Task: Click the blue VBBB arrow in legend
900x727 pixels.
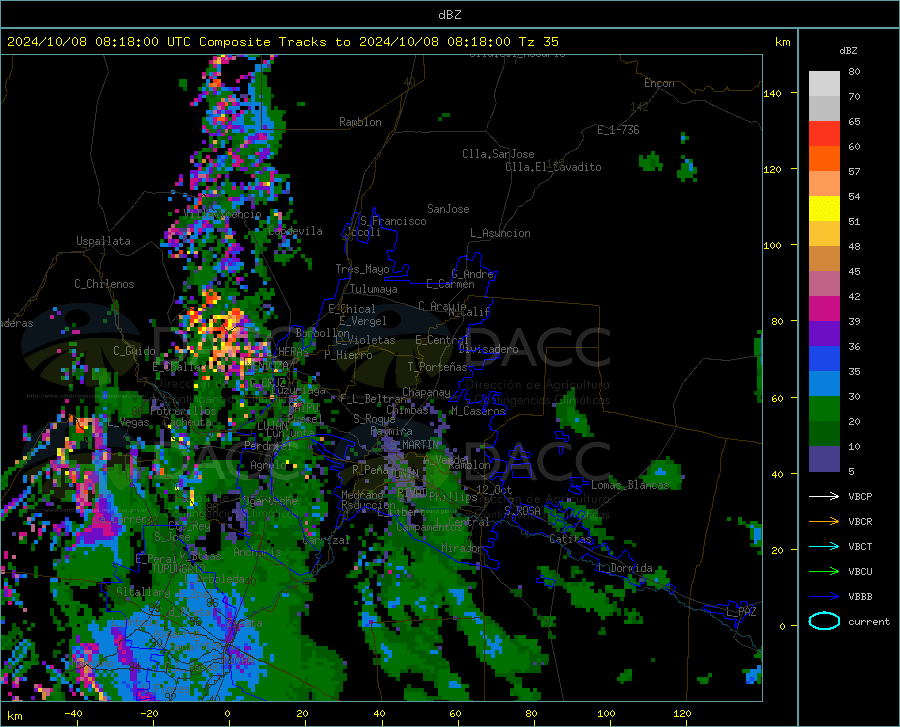Action: point(824,596)
